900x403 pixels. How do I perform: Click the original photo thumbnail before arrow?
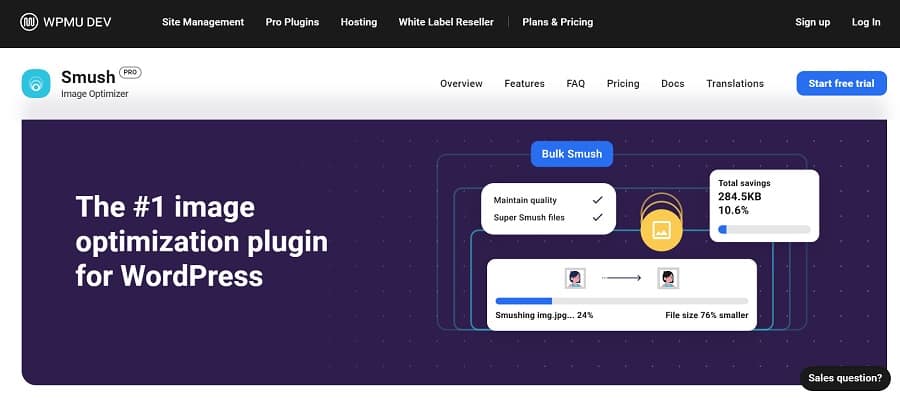[576, 278]
